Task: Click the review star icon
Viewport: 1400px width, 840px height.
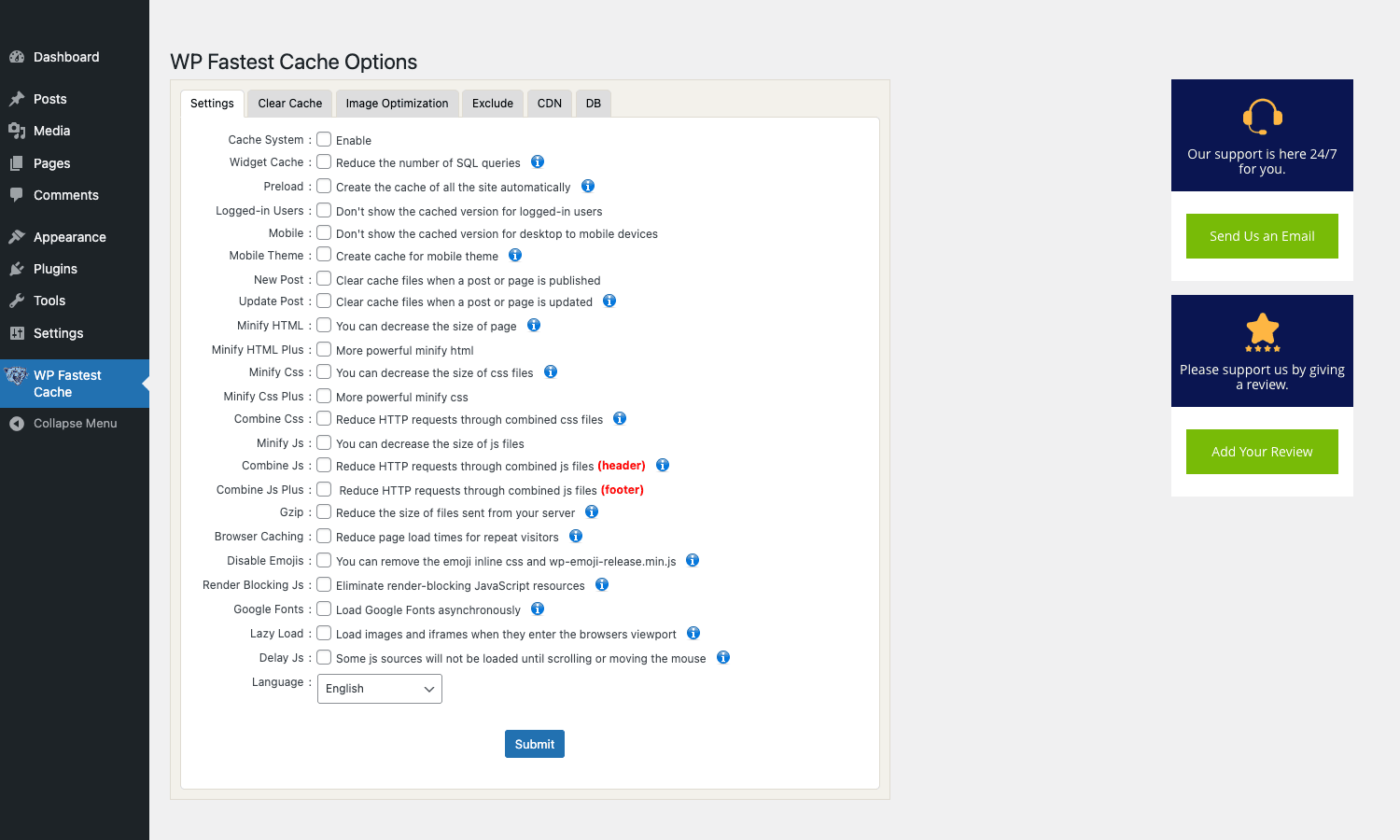Action: [x=1262, y=331]
